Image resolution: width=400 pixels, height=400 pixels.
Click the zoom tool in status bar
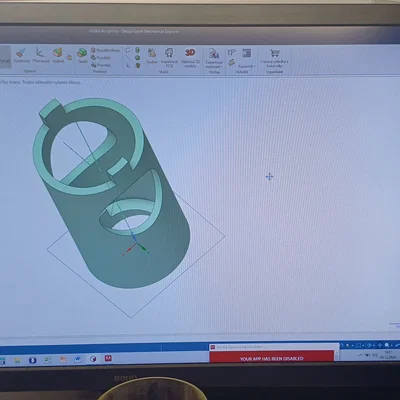(x=387, y=345)
